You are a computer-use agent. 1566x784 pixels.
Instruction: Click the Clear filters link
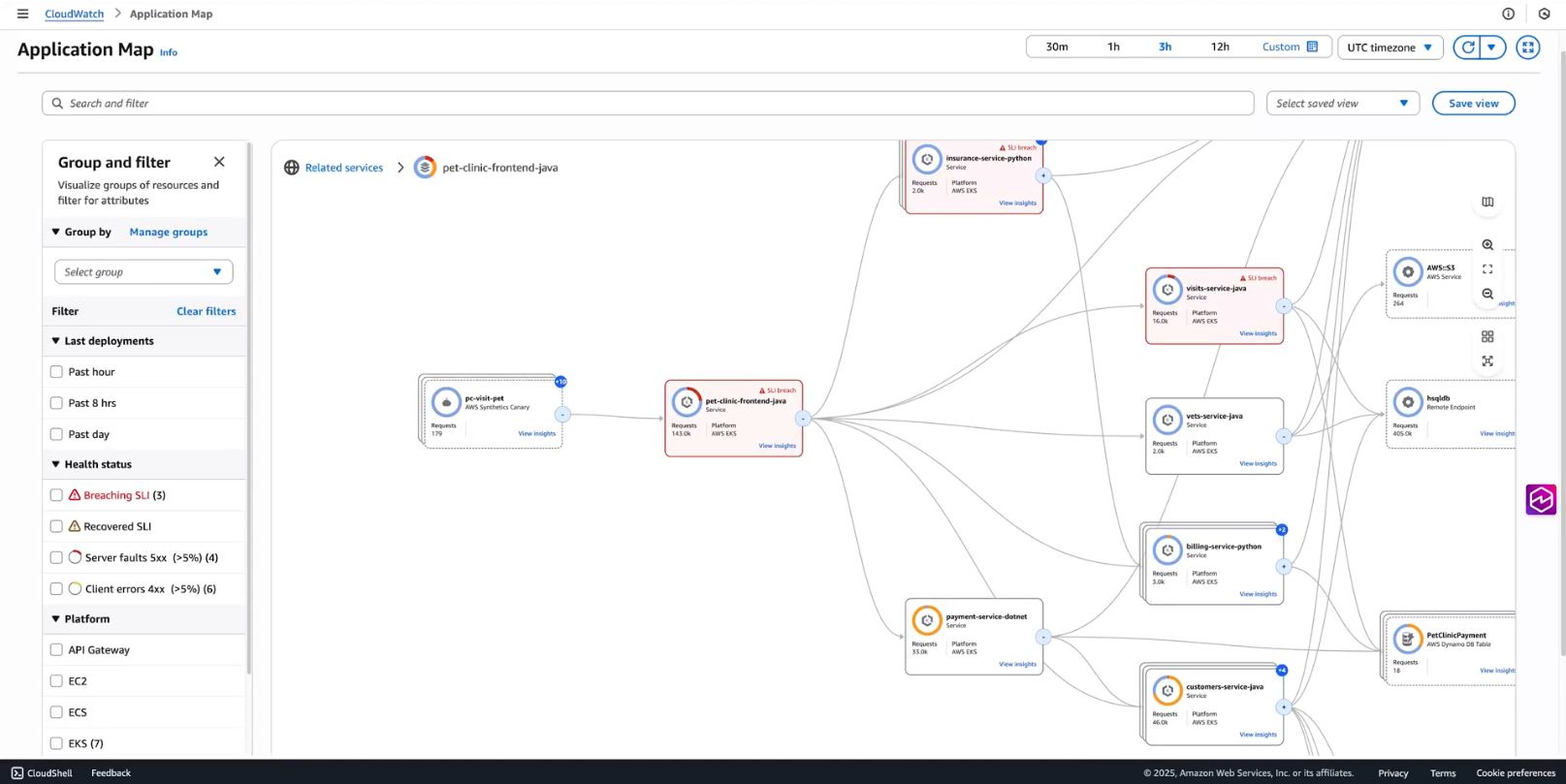point(206,311)
